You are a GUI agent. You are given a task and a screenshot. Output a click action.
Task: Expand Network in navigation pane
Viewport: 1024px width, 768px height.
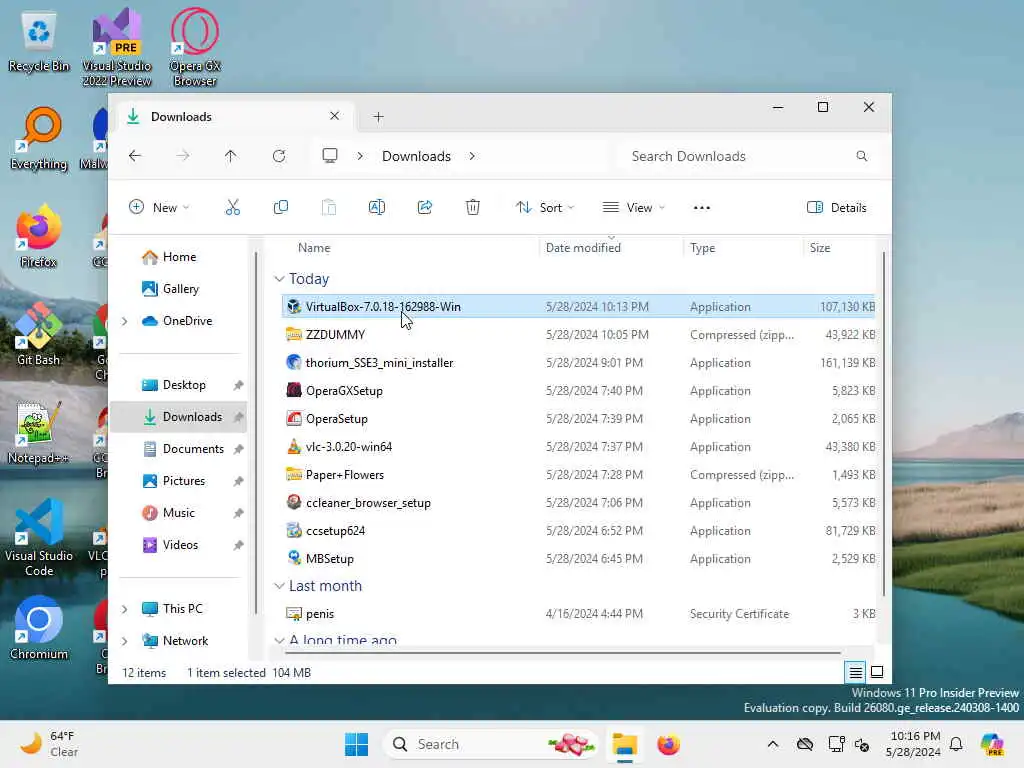(x=125, y=641)
